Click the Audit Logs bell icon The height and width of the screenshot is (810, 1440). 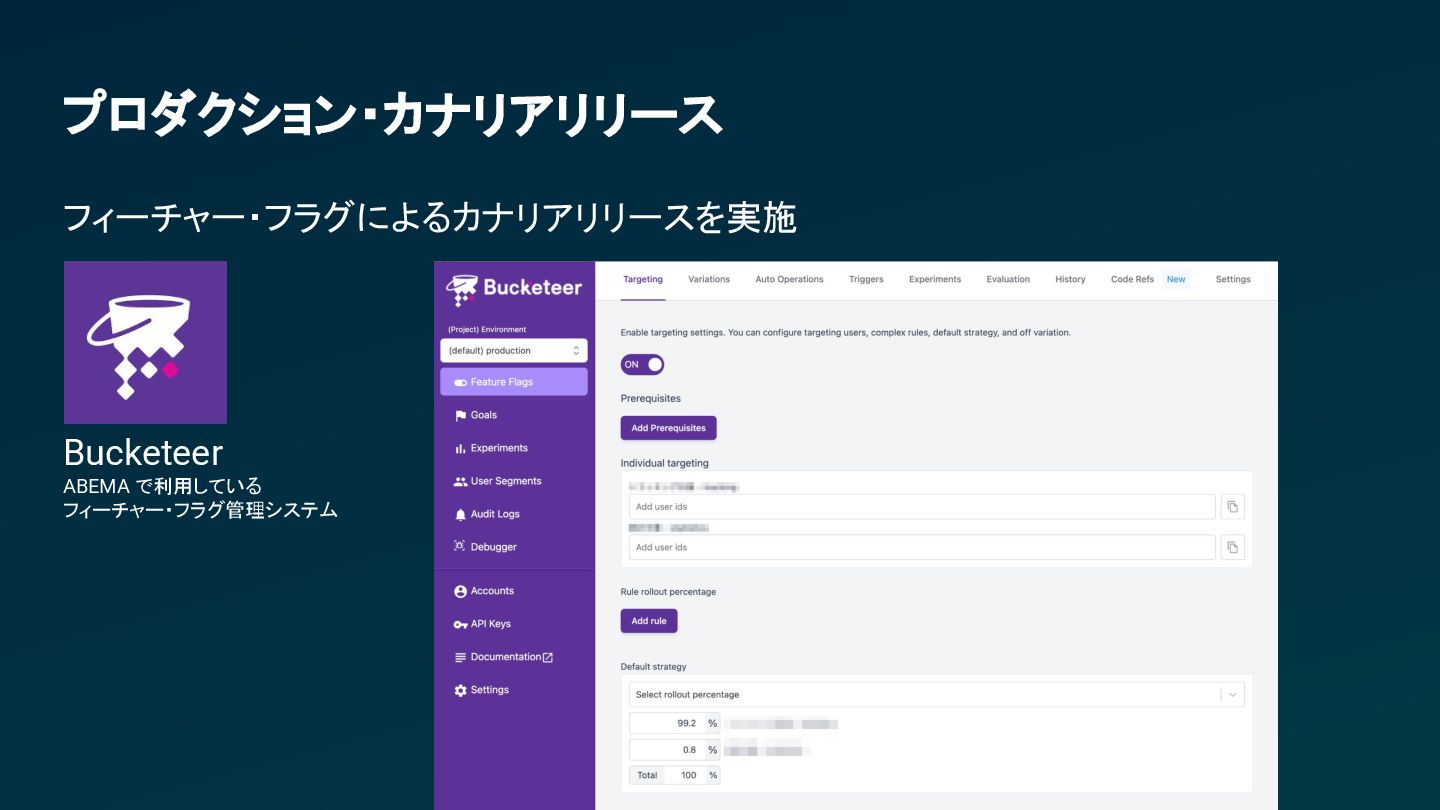460,514
